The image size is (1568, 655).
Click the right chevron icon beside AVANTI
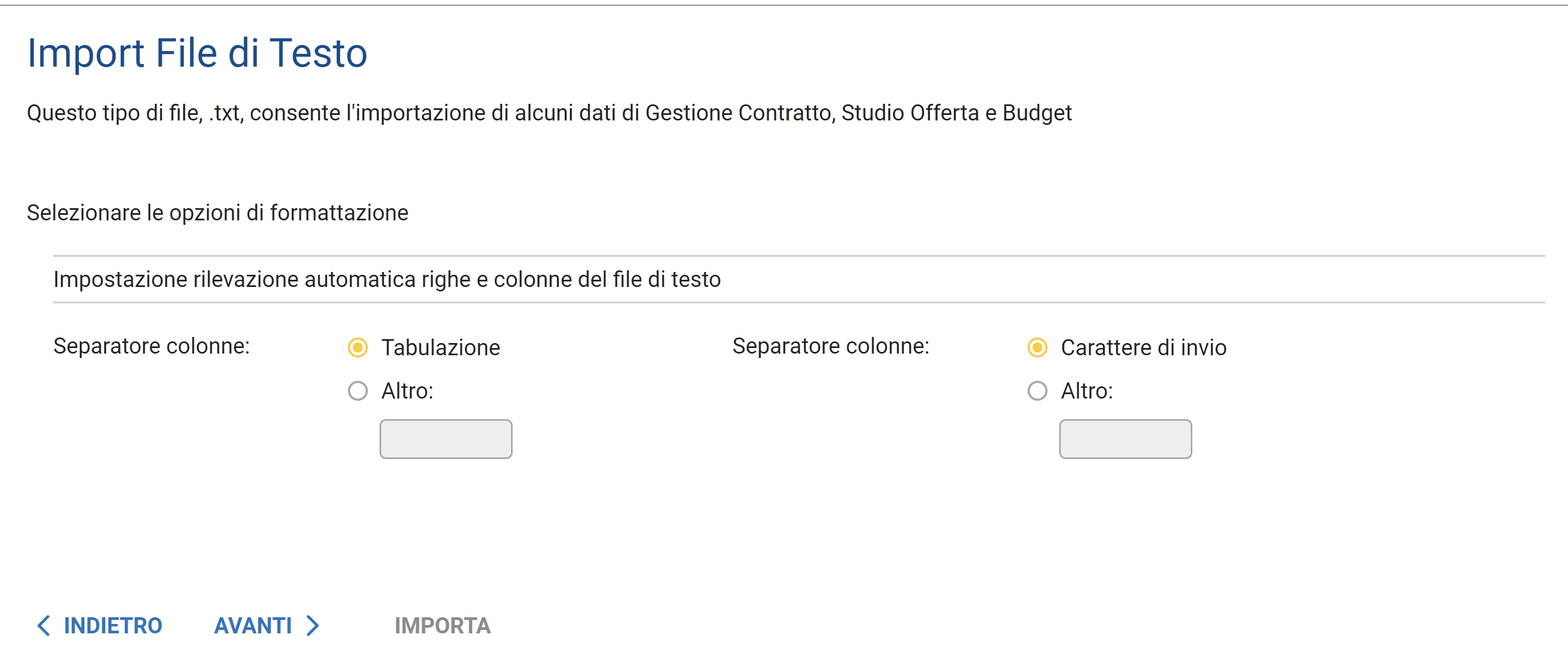[x=313, y=625]
